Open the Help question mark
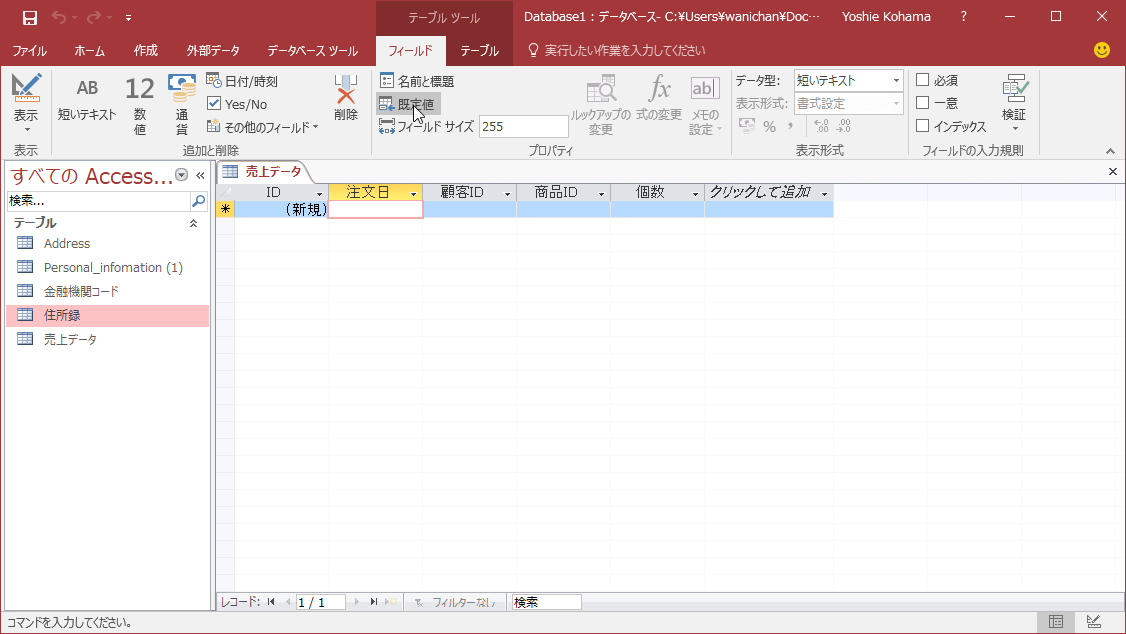The height and width of the screenshot is (634, 1126). (x=964, y=17)
